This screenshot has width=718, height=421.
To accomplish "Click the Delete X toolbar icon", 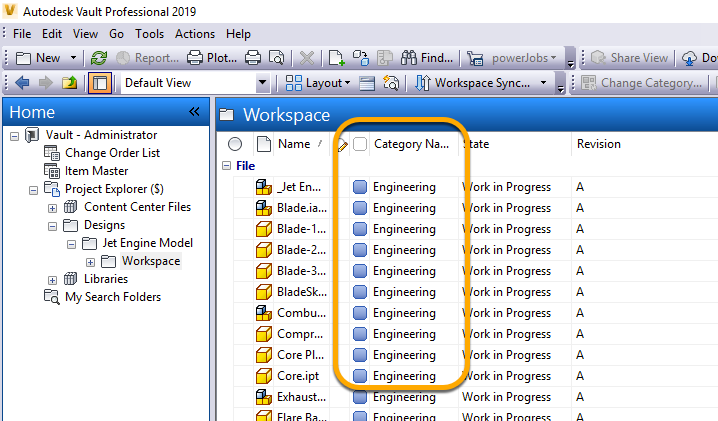I will tap(307, 58).
